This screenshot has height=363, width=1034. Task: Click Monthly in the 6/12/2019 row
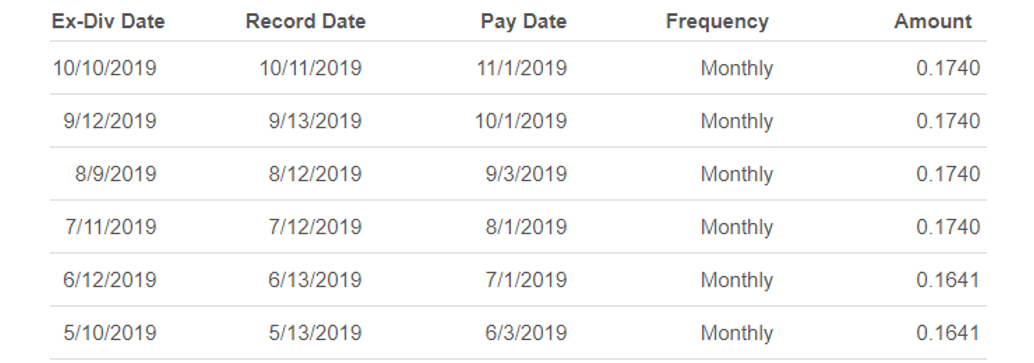tap(737, 280)
